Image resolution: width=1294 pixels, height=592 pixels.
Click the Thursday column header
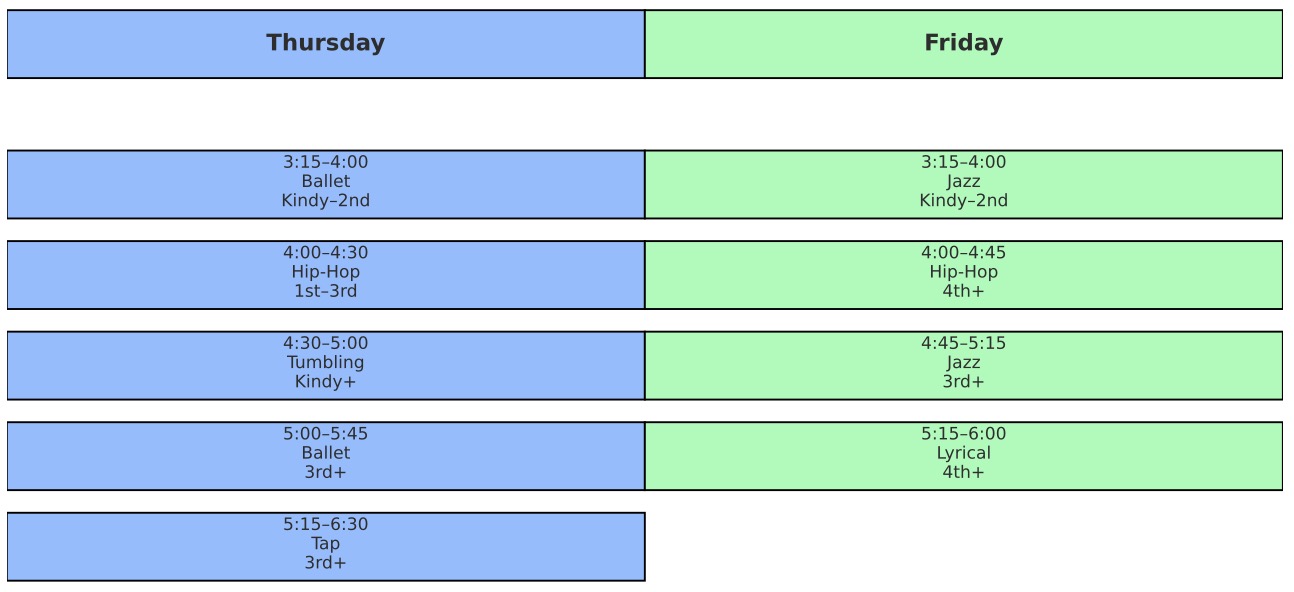click(x=325, y=44)
